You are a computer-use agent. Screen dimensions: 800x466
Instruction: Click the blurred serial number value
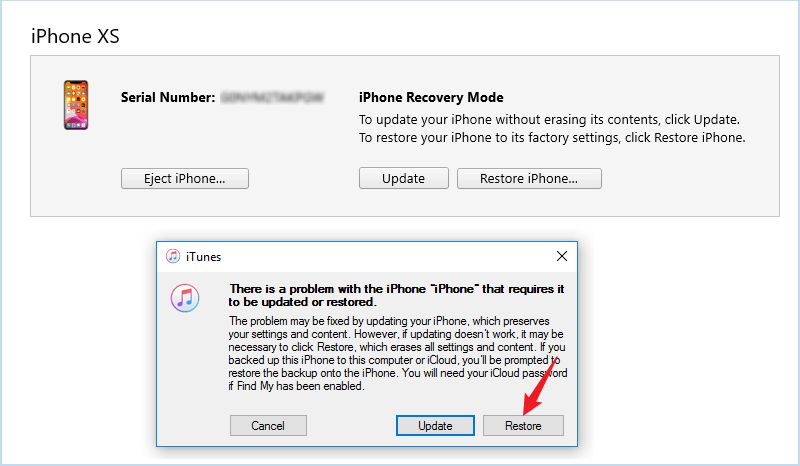point(272,97)
